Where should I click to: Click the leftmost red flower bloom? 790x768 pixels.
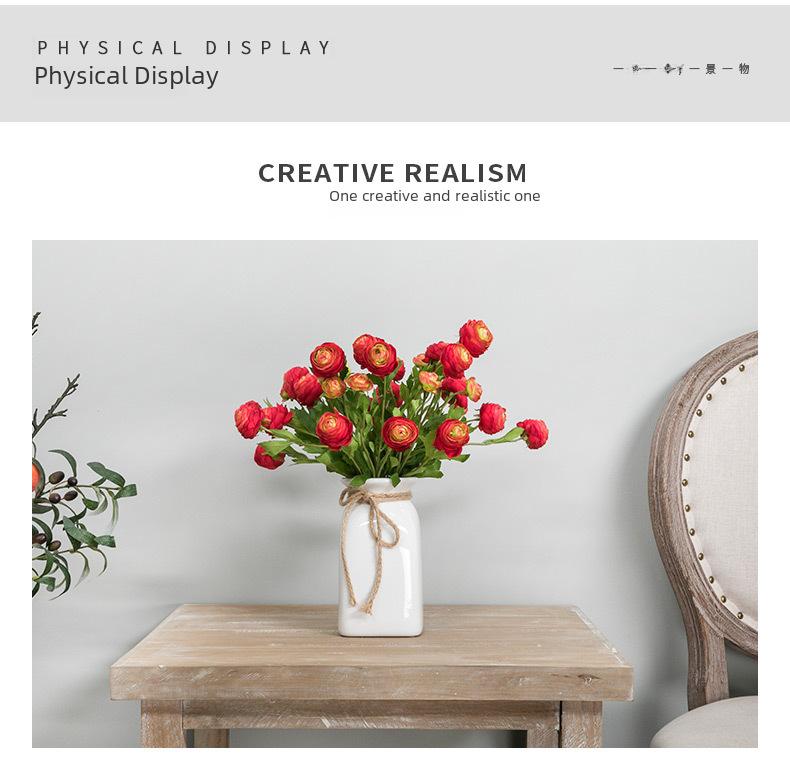(248, 419)
